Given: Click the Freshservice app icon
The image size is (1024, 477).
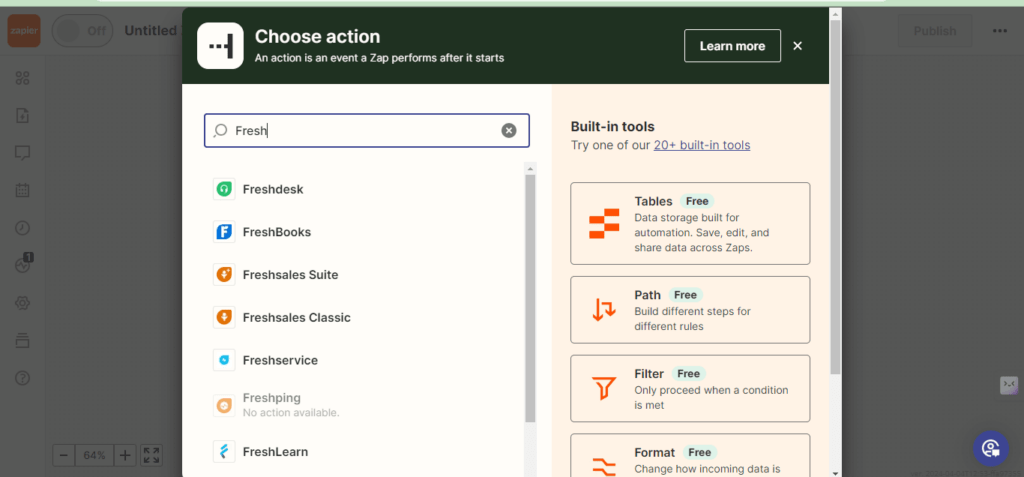Looking at the screenshot, I should tap(224, 360).
